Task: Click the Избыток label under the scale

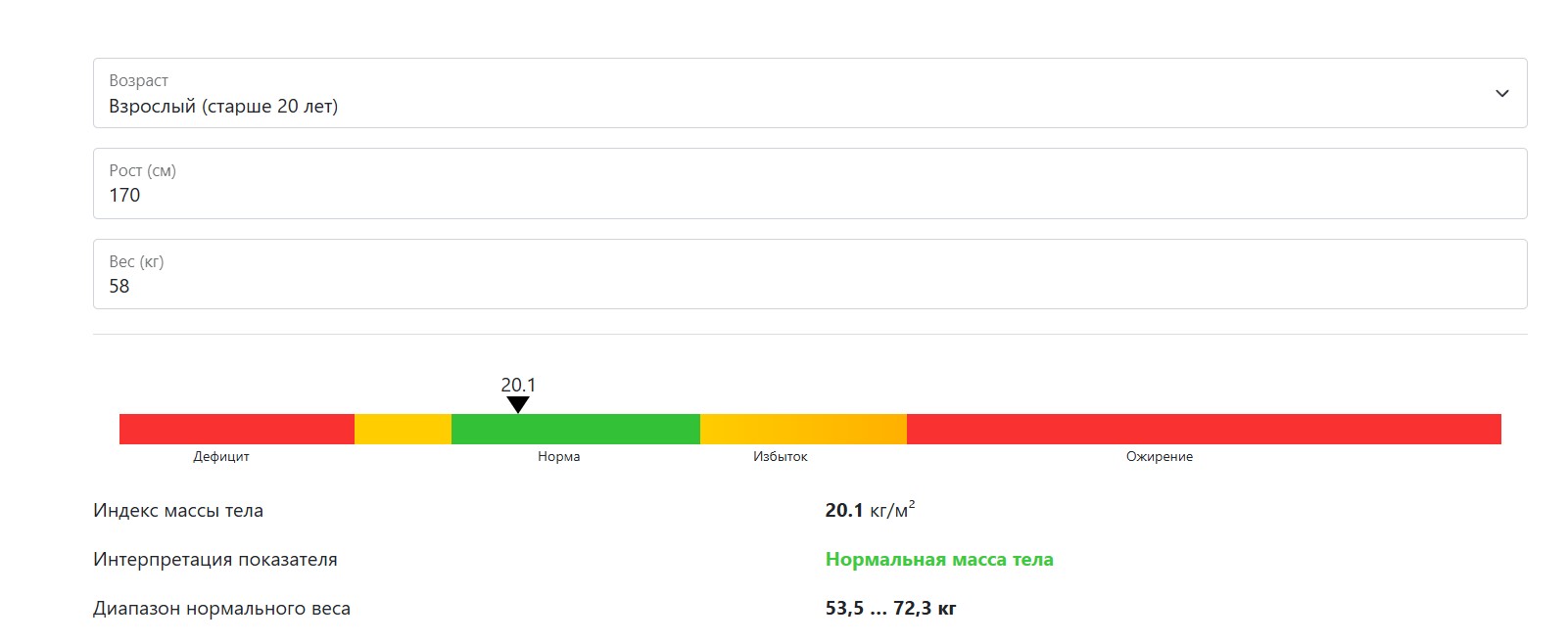Action: coord(781,457)
